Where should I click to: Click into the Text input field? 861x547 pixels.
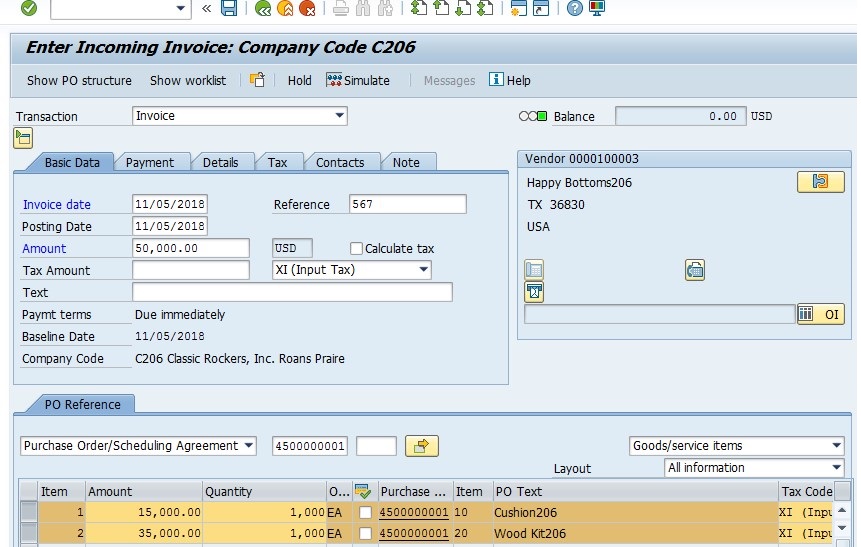click(x=292, y=292)
